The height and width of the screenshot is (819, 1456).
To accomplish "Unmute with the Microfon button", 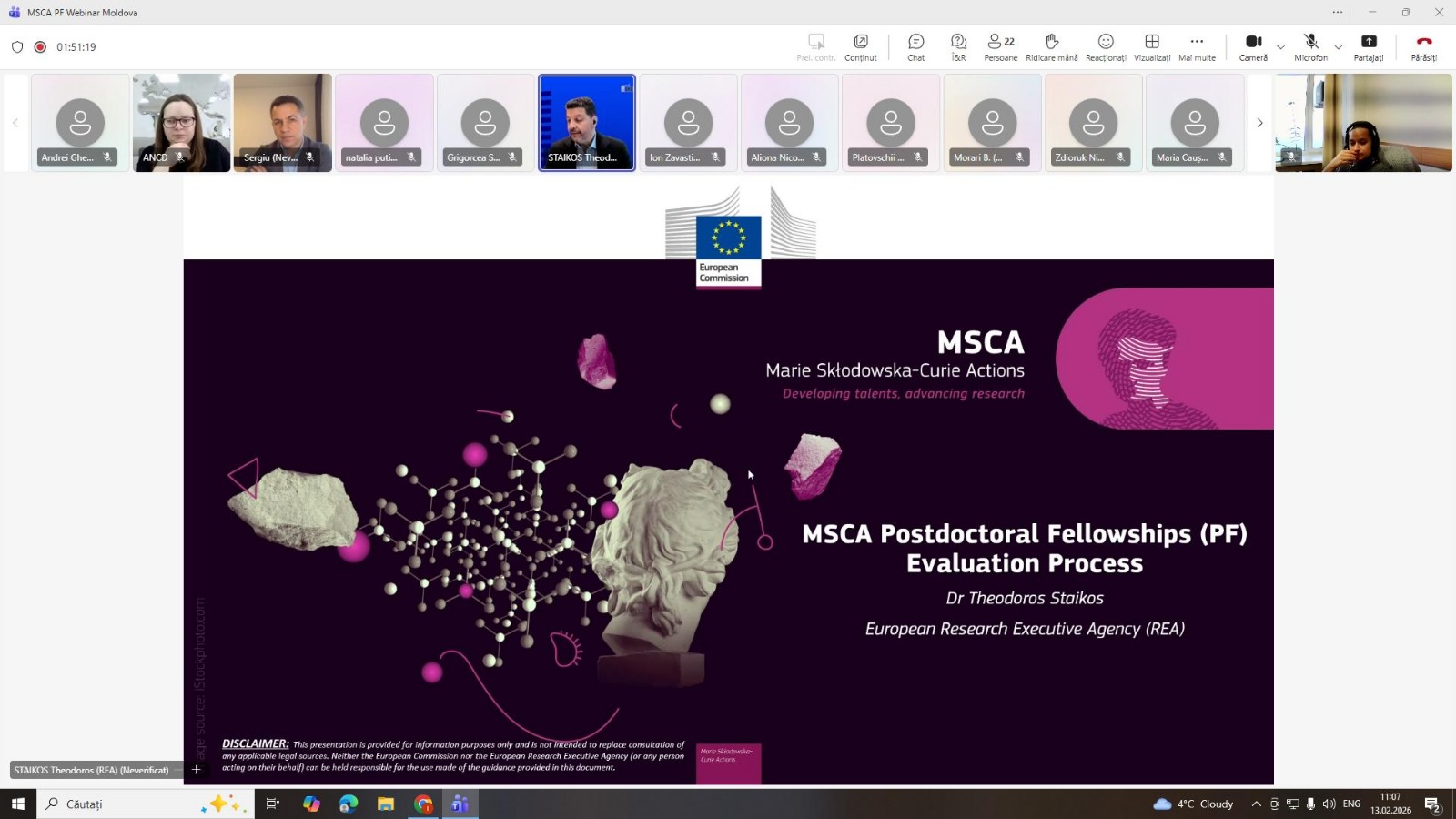I will 1310,47.
